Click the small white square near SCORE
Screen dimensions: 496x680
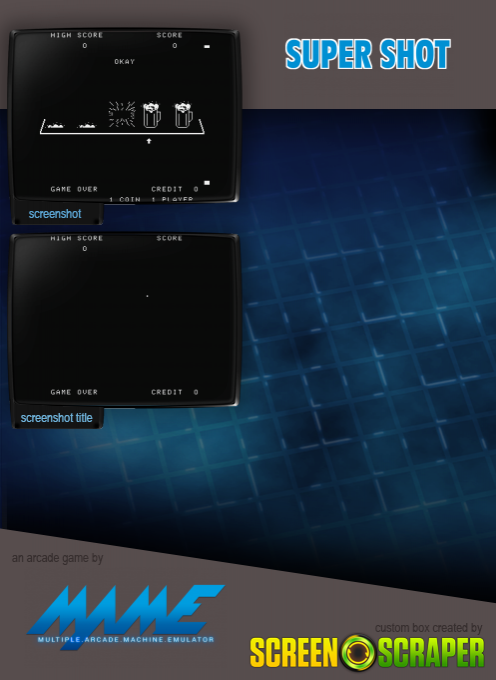pyautogui.click(x=207, y=46)
